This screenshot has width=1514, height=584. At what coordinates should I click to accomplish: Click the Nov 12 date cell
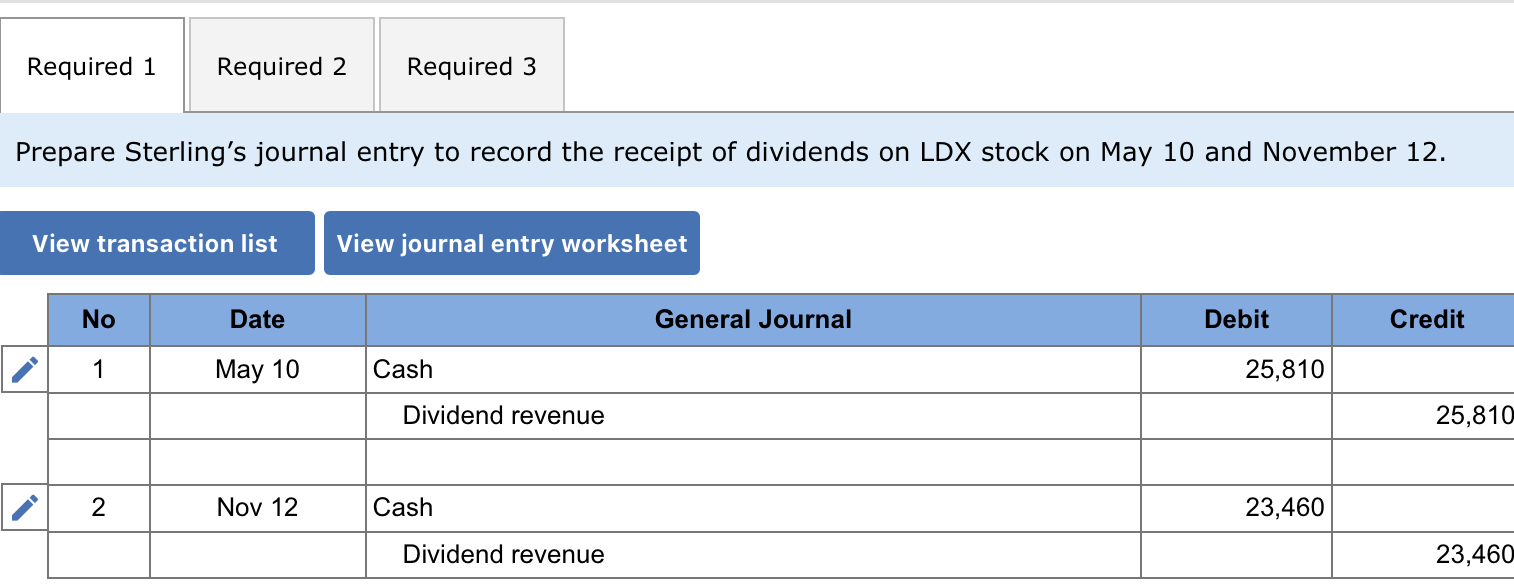pos(257,507)
